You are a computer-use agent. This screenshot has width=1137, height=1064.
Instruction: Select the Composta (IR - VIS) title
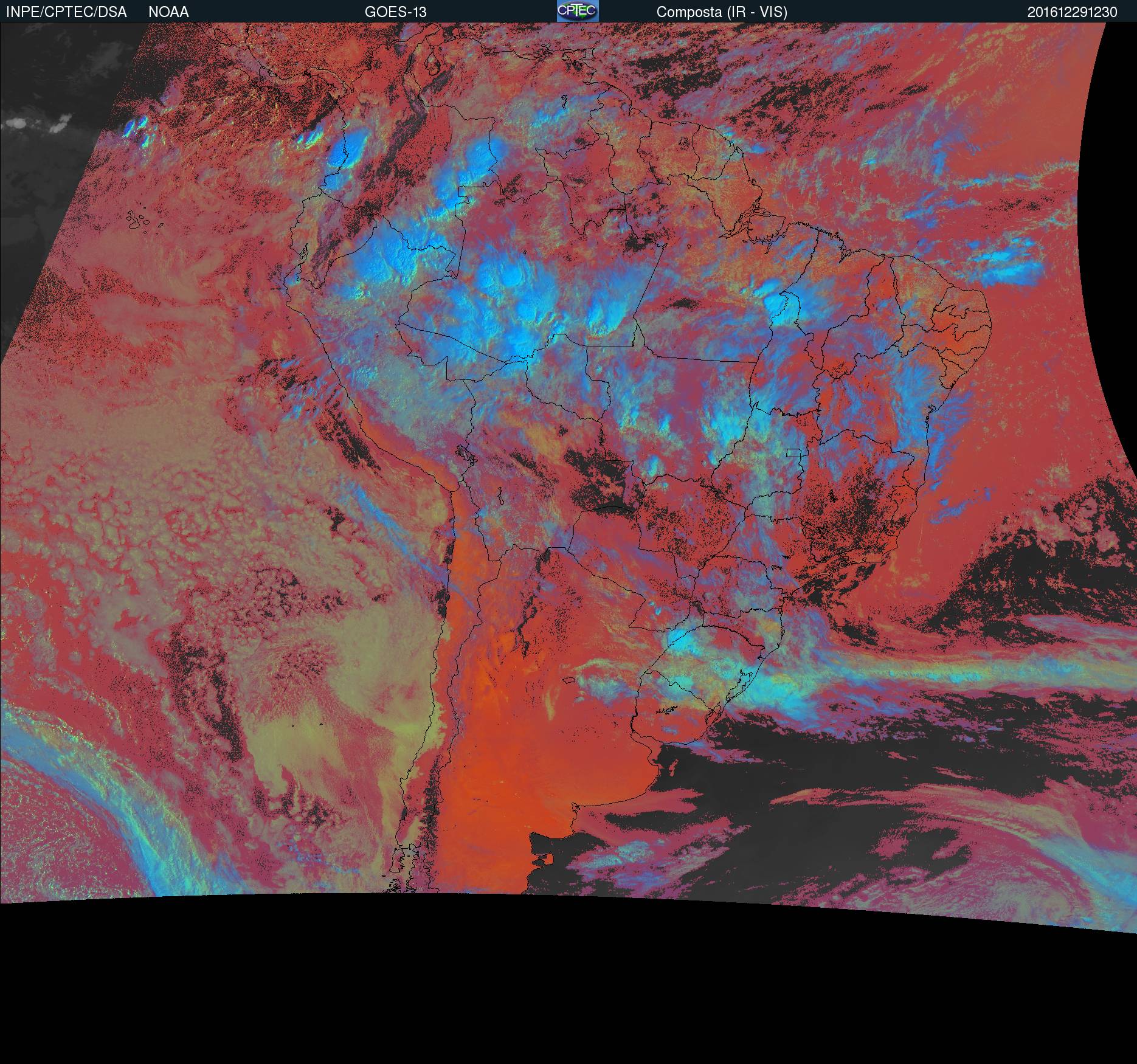point(722,12)
